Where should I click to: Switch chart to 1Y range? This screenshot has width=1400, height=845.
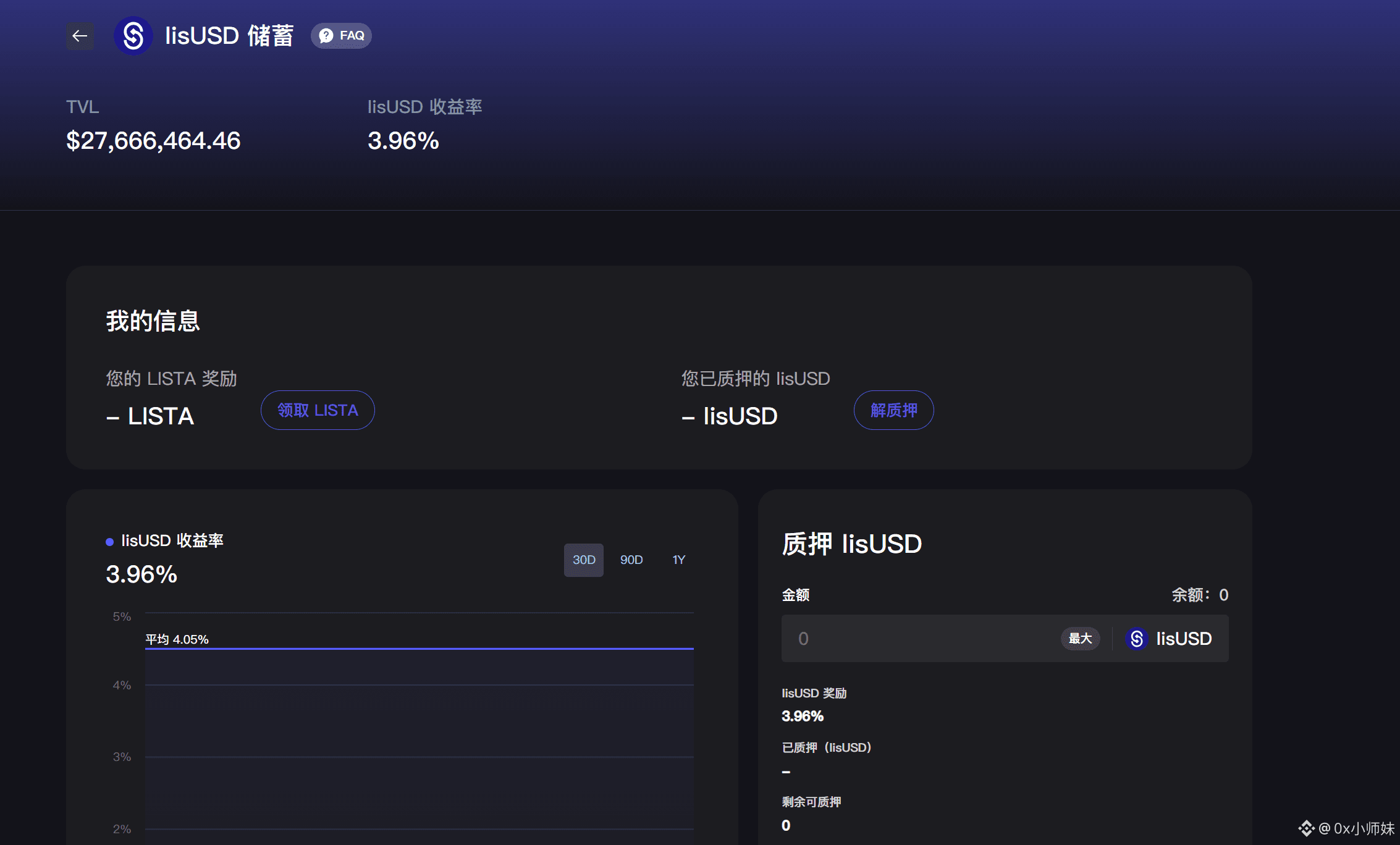coord(678,560)
